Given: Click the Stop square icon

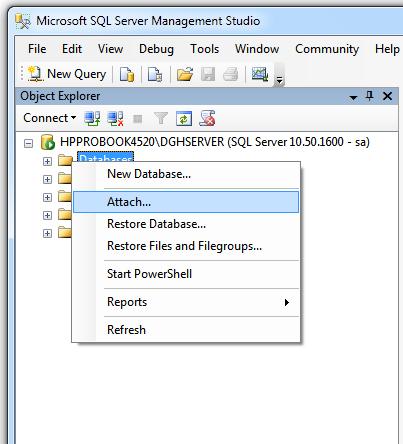Looking at the screenshot, I should 138,119.
